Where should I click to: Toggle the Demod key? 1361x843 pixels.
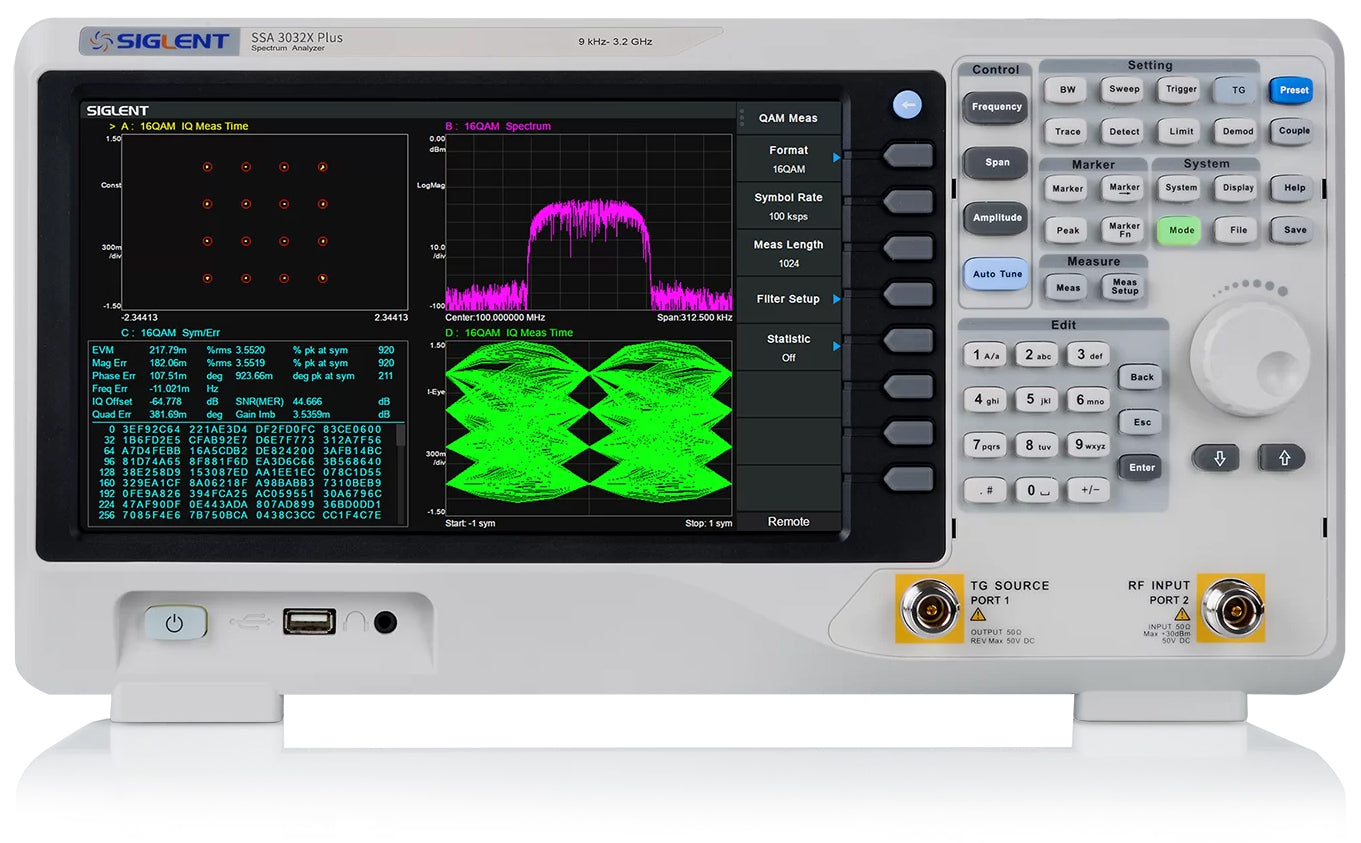pos(1235,131)
